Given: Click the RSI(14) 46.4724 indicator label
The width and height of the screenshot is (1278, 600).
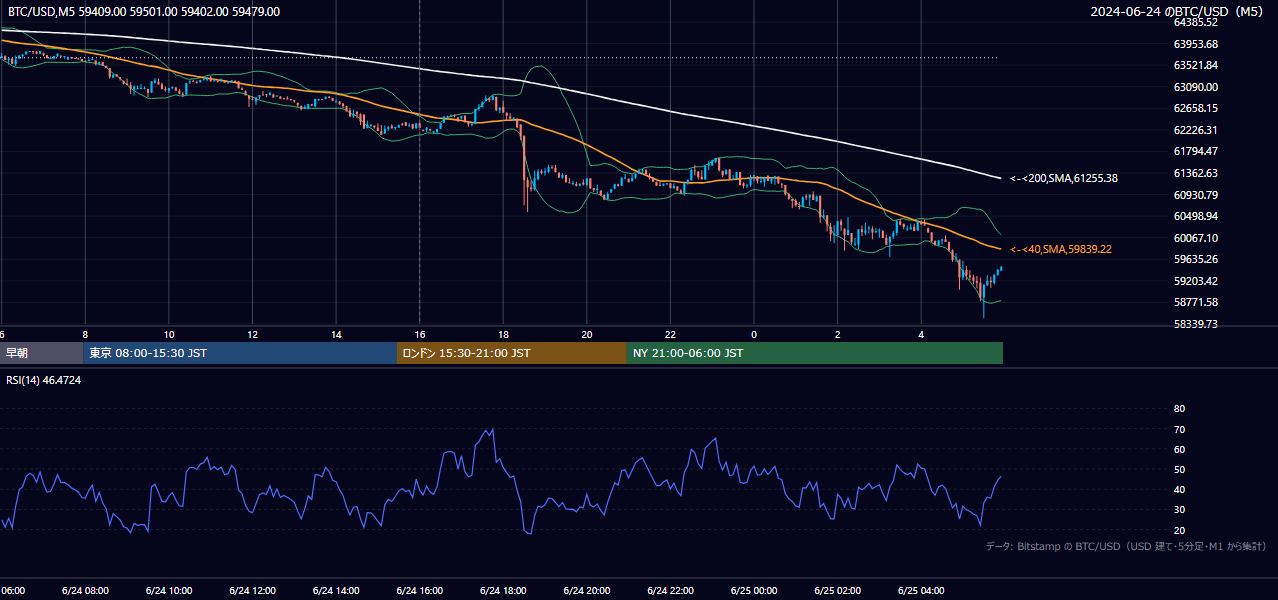Looking at the screenshot, I should coord(44,380).
